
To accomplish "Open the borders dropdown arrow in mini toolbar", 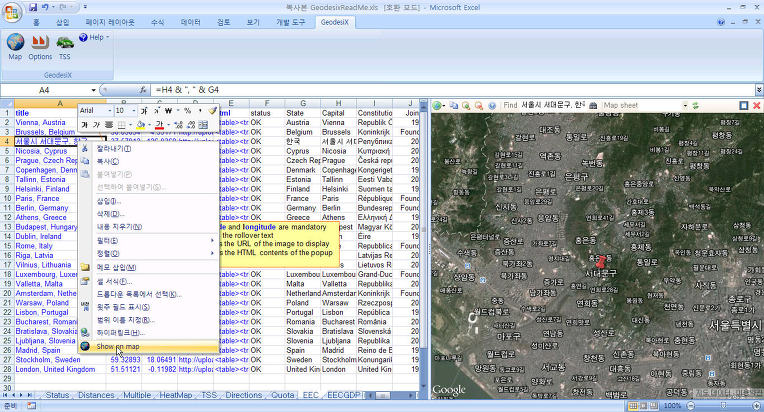I will 131,125.
